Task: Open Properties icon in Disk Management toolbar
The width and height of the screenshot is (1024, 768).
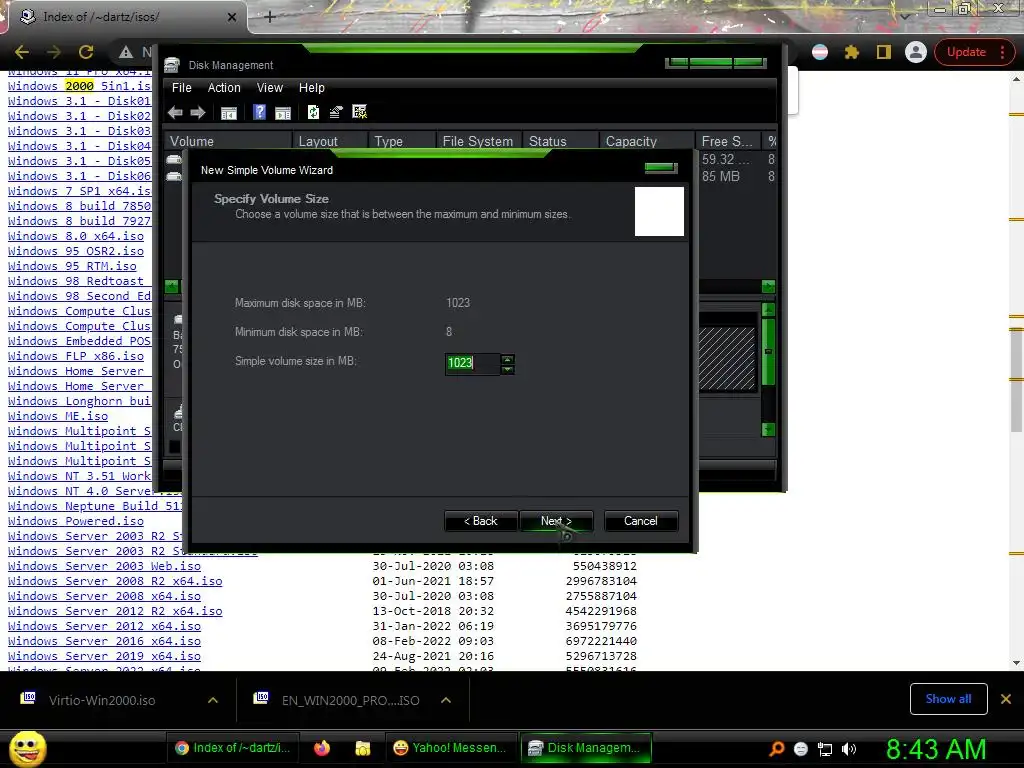Action: [x=336, y=112]
